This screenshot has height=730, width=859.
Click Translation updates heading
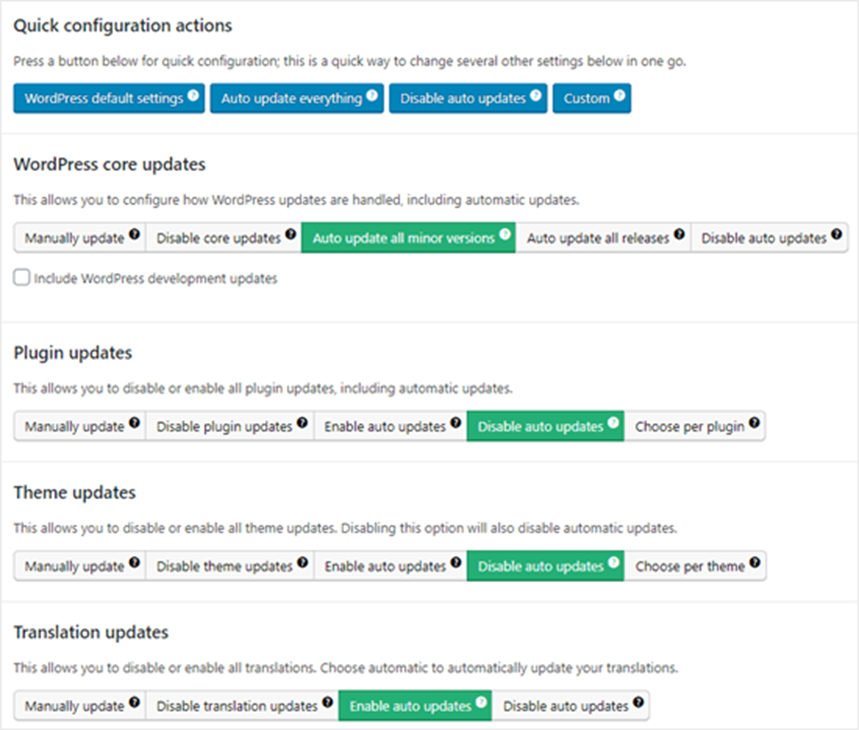point(91,632)
